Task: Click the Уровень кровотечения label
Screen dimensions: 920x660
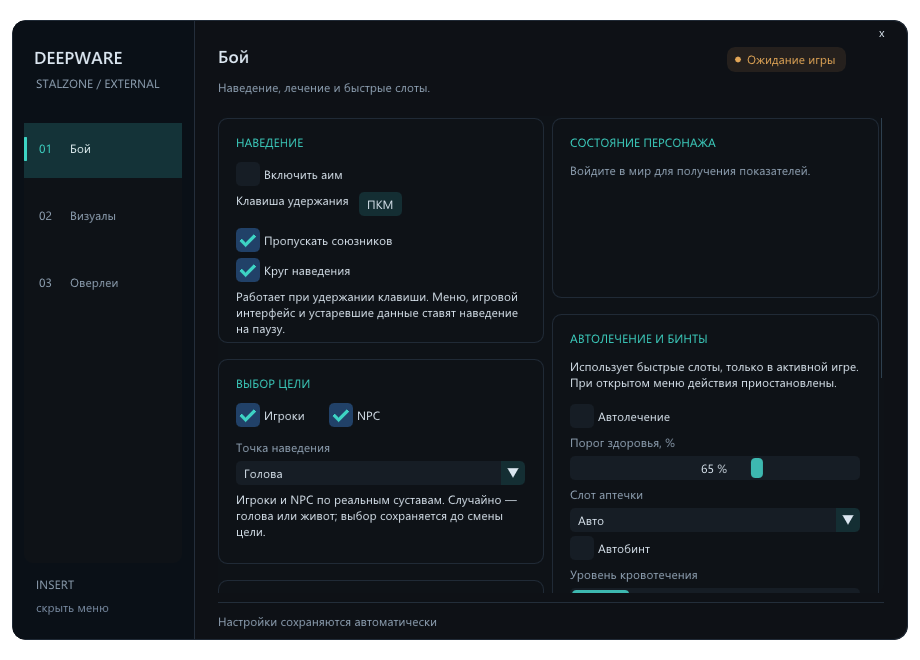Action: tap(634, 575)
